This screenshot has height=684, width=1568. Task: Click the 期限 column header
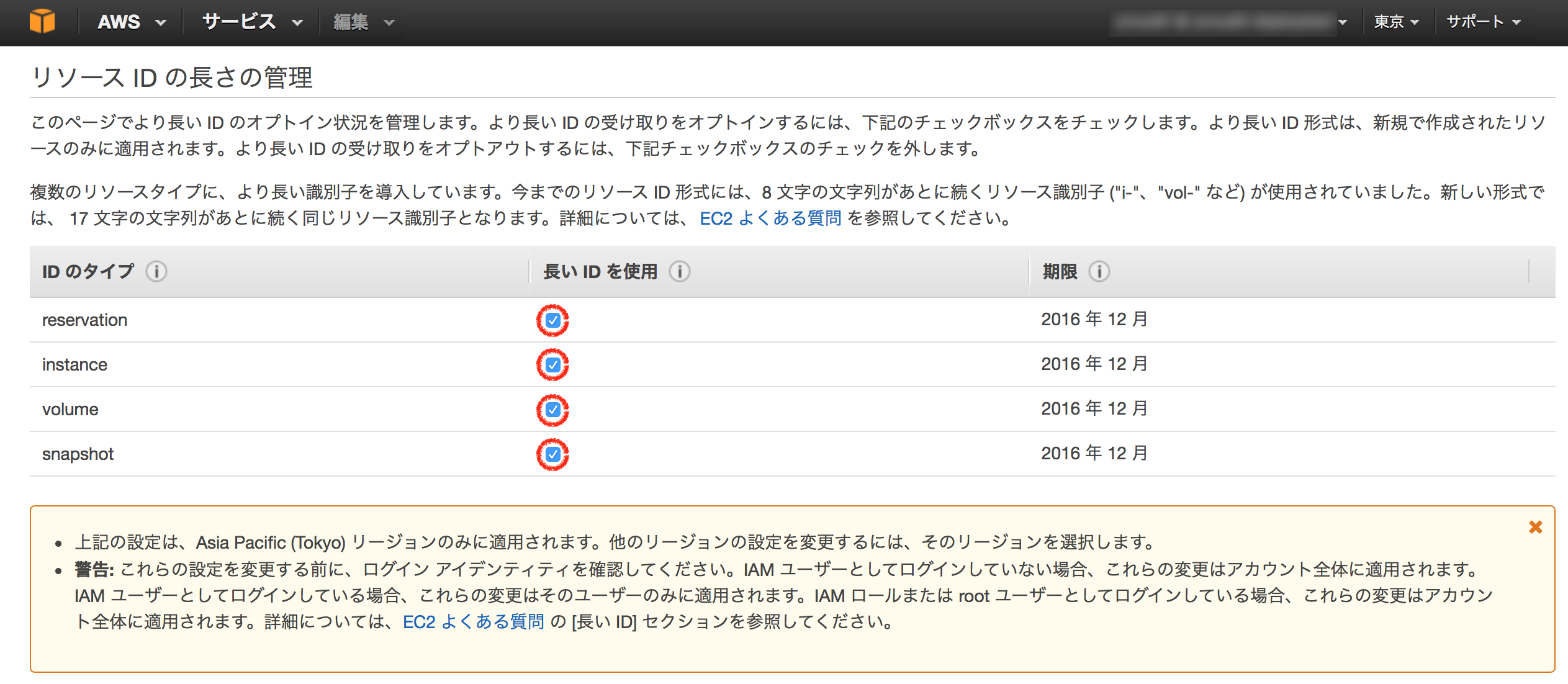pyautogui.click(x=1060, y=272)
